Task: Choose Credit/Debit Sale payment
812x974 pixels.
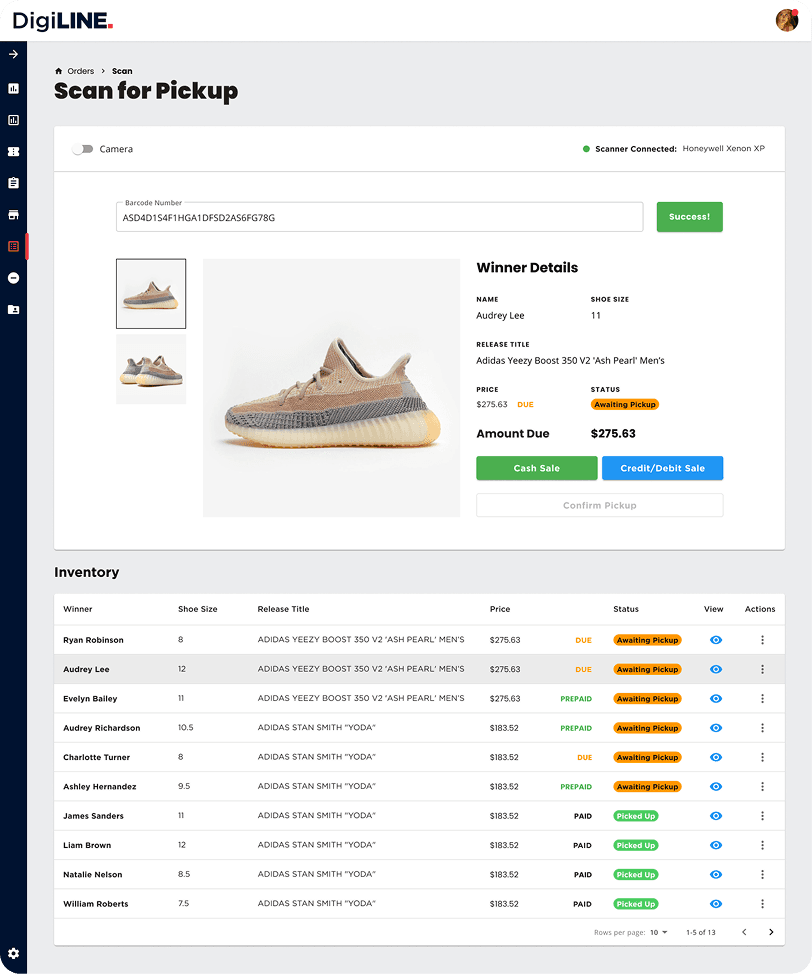Action: coord(662,468)
